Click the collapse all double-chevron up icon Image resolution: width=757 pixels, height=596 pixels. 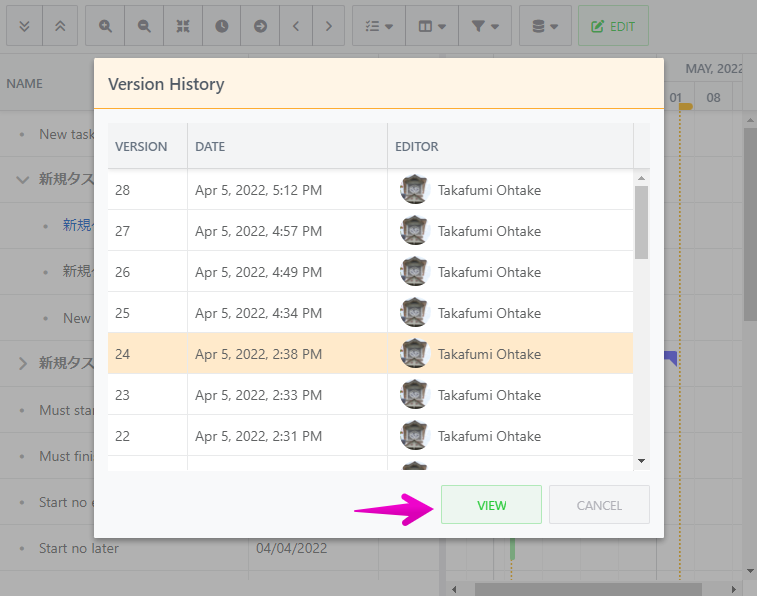pyautogui.click(x=60, y=26)
